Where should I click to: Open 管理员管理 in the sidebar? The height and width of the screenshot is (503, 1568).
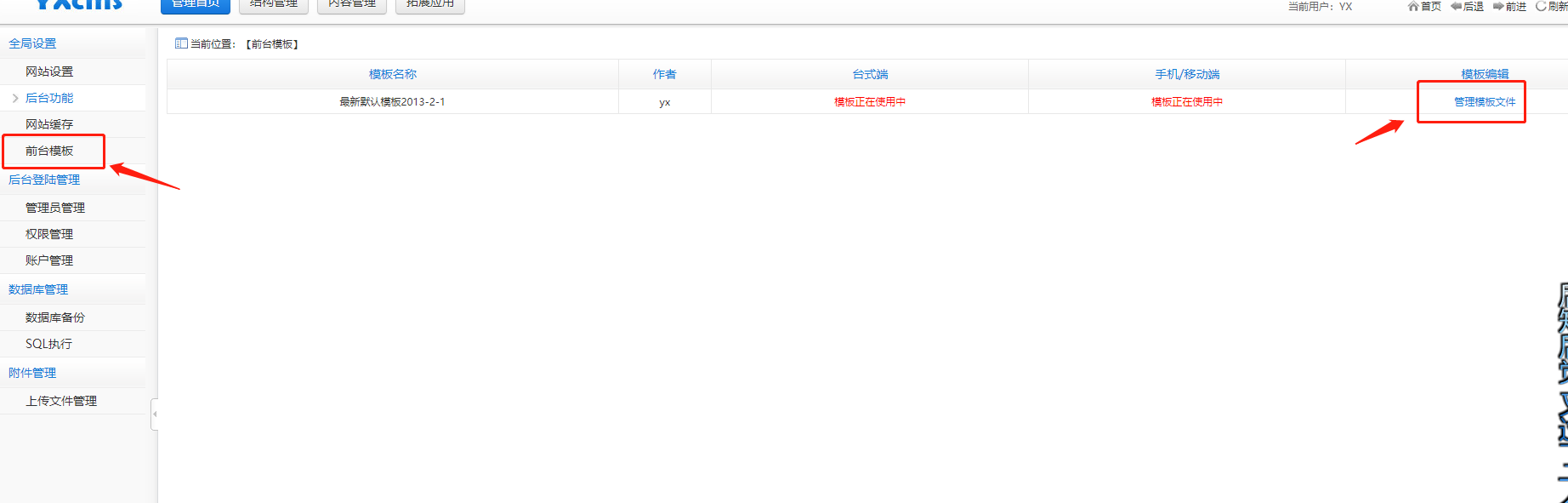pos(55,208)
